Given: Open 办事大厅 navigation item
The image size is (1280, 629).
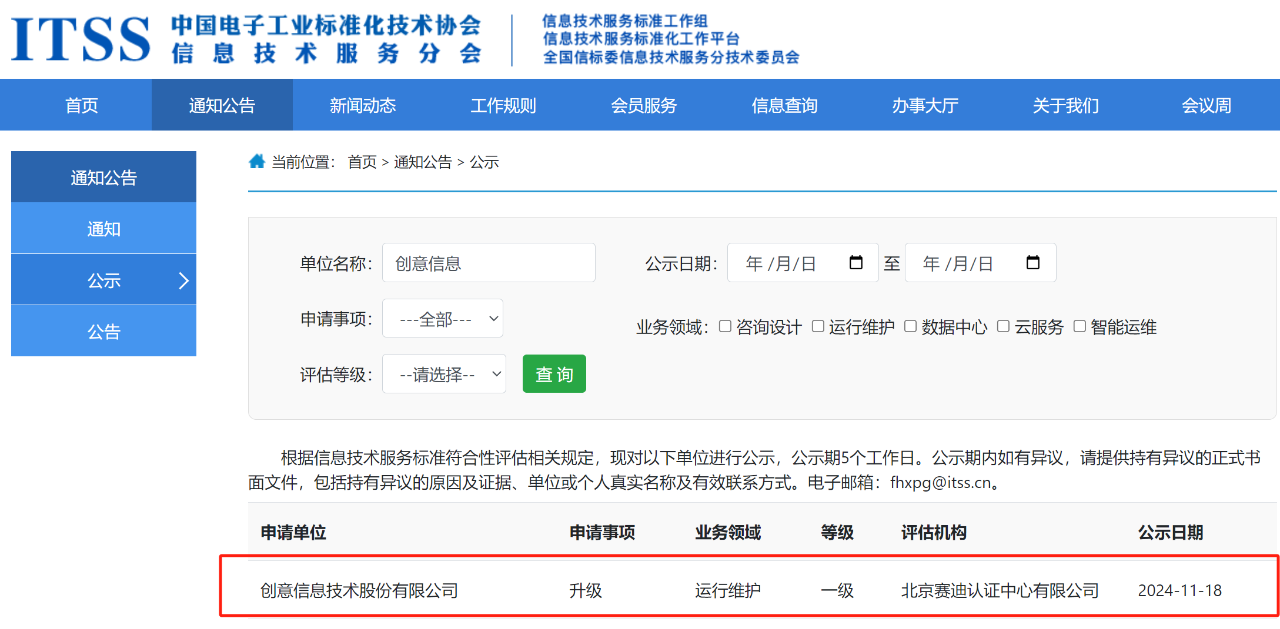Looking at the screenshot, I should click(x=925, y=105).
